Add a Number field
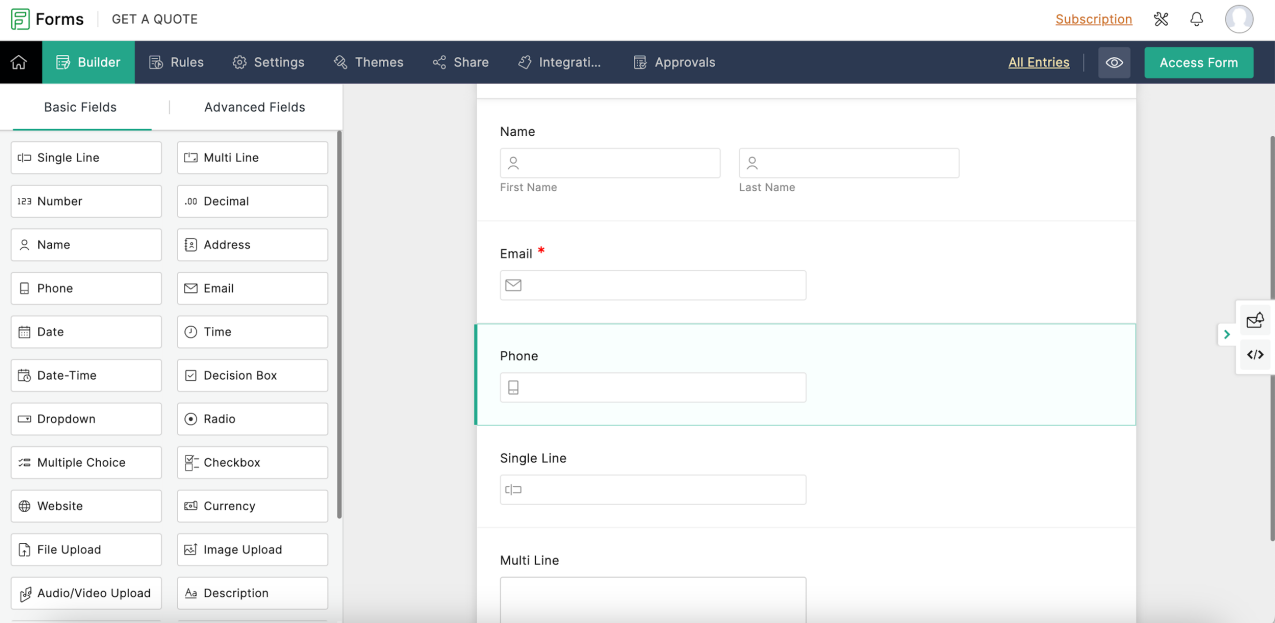 86,201
